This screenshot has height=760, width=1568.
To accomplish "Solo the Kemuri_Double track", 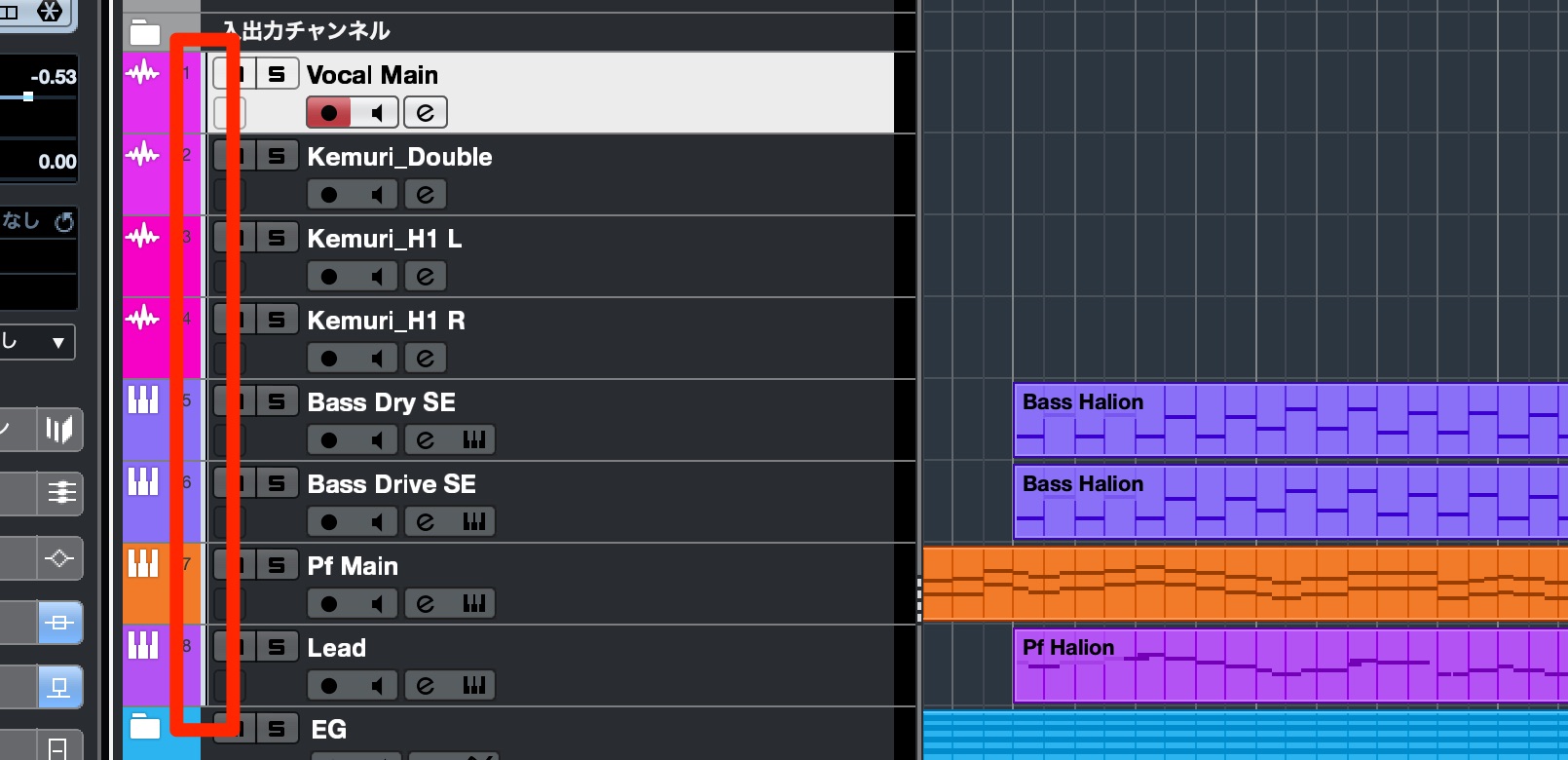I will [x=278, y=156].
